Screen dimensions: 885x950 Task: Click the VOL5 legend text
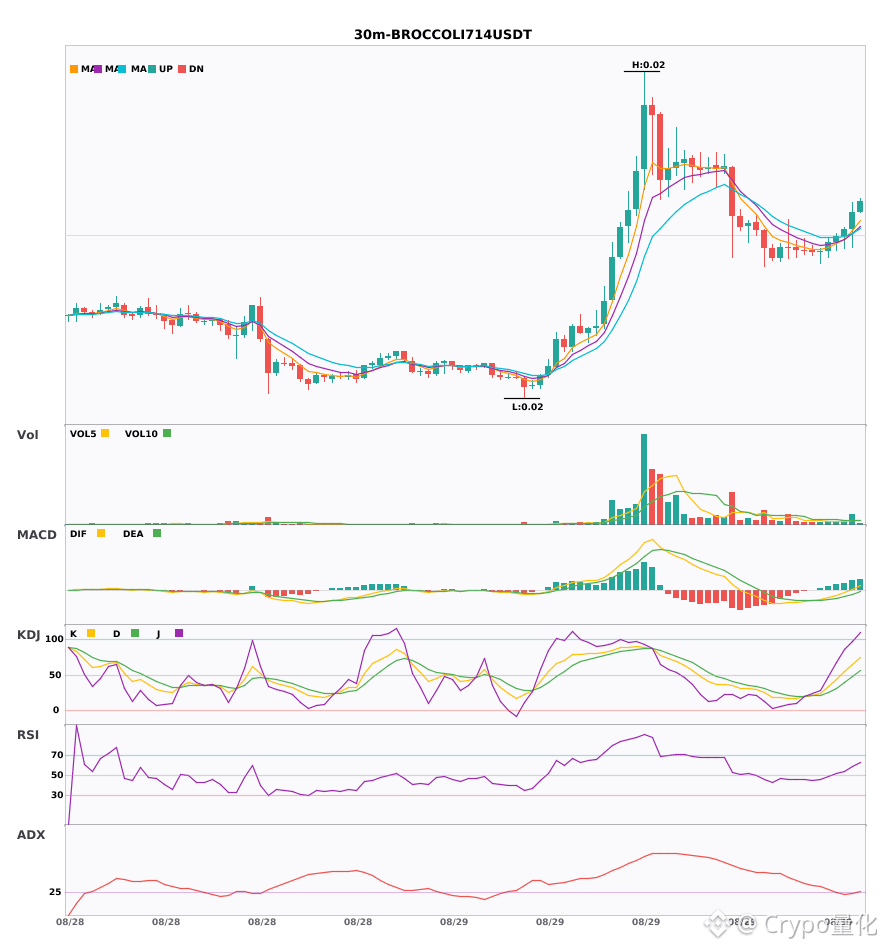[x=83, y=434]
